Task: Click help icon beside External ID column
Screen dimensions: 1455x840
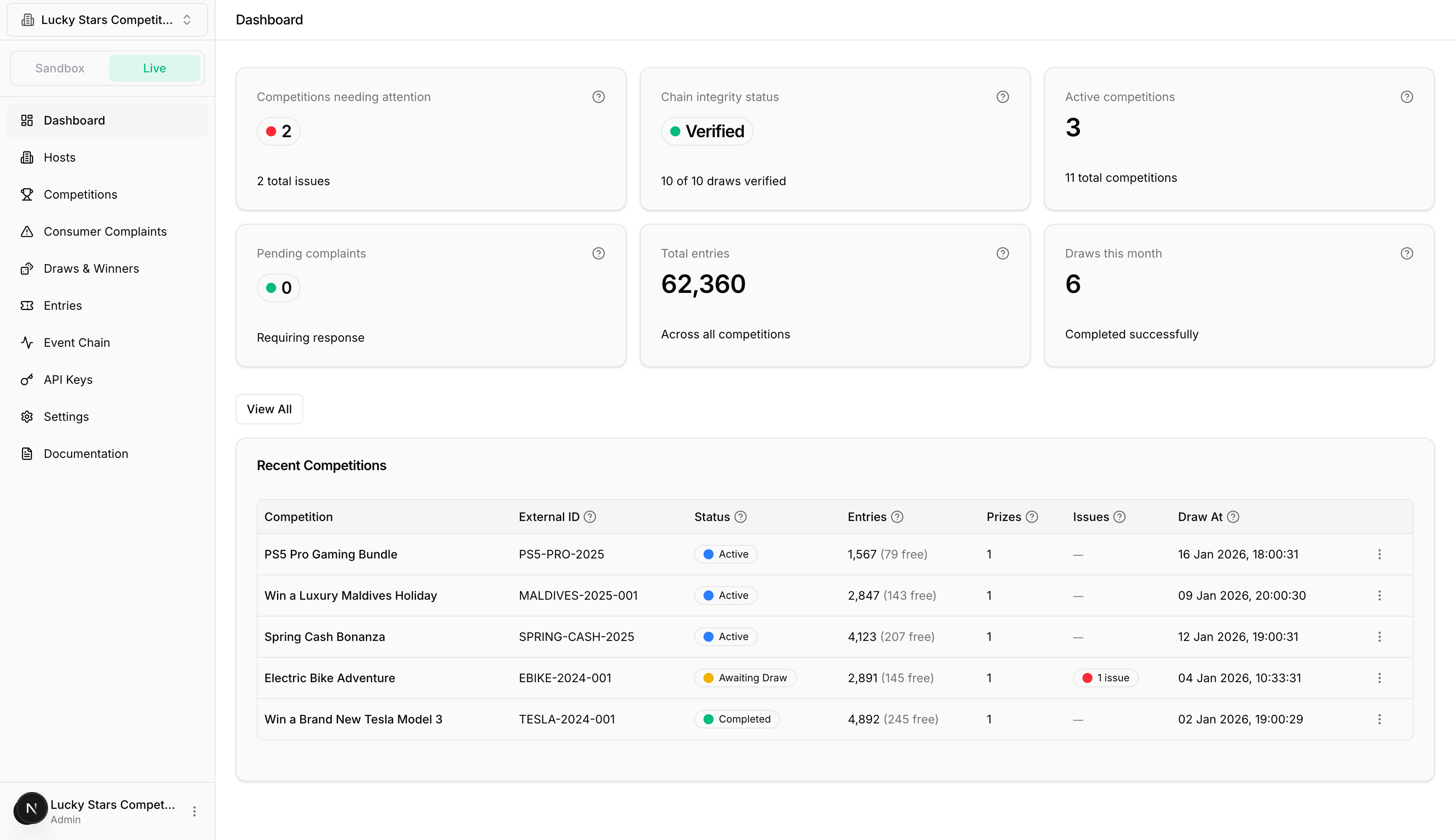Action: tap(589, 517)
